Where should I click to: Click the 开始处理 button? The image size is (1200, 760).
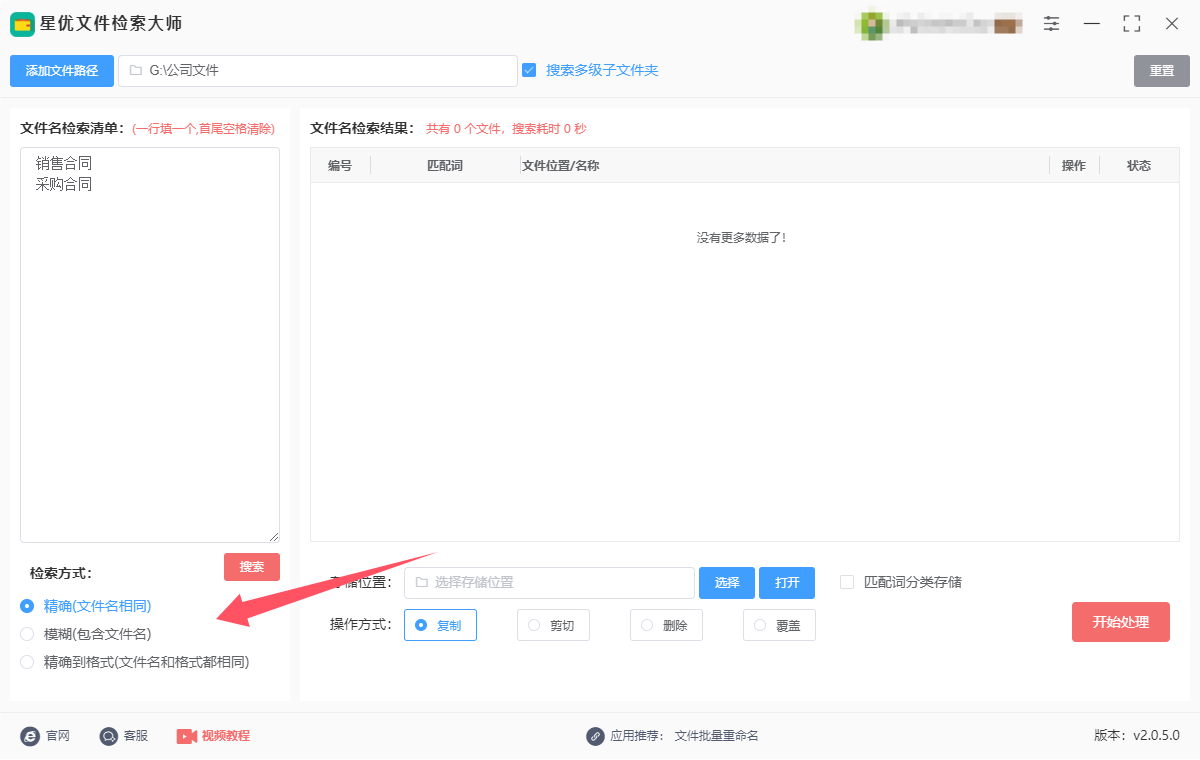pos(1121,622)
